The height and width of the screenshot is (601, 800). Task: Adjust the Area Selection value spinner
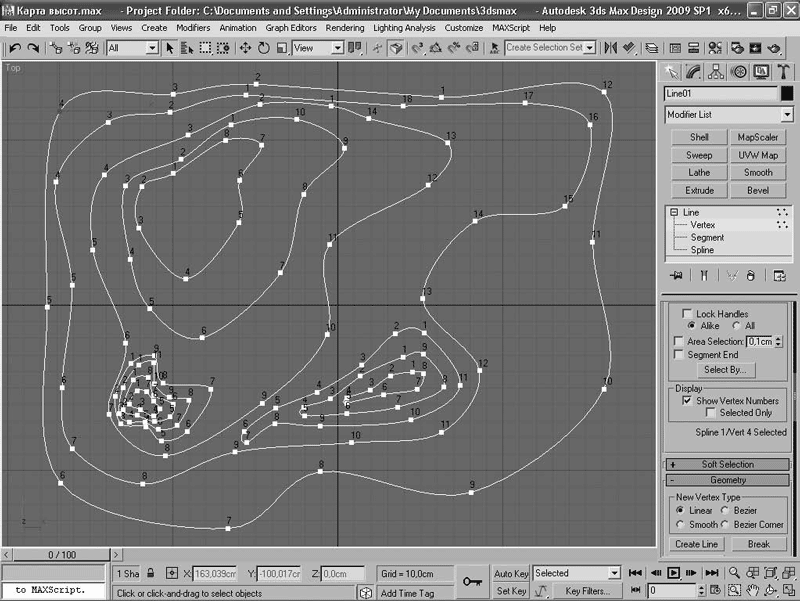[x=778, y=341]
